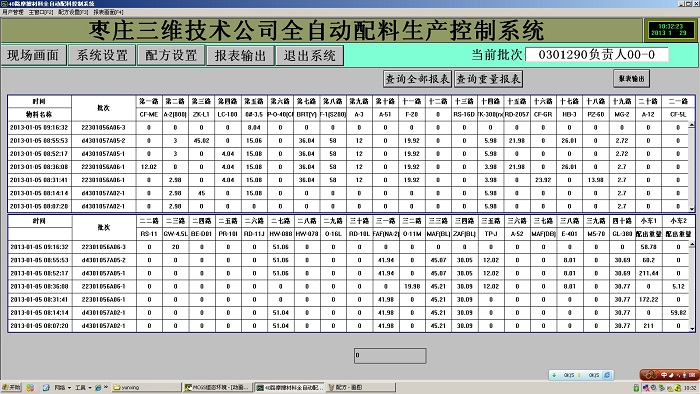This screenshot has width=700, height=394.
Task: Click the quick launch icon beside 开始
Action: pos(30,387)
